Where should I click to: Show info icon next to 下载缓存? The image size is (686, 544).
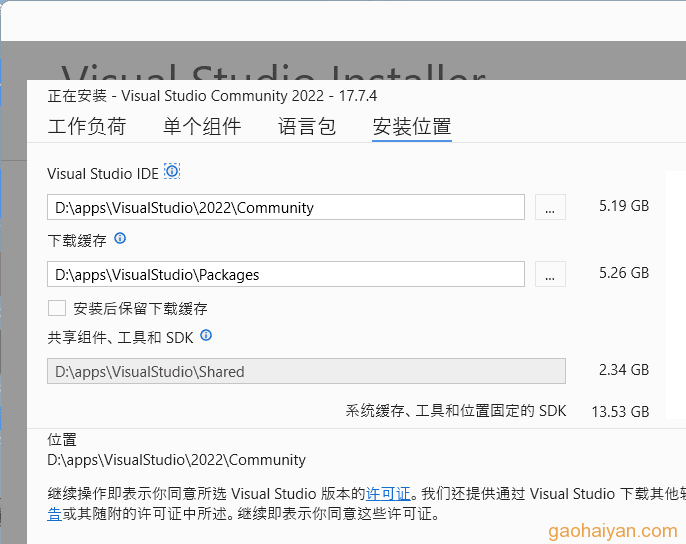coord(120,238)
